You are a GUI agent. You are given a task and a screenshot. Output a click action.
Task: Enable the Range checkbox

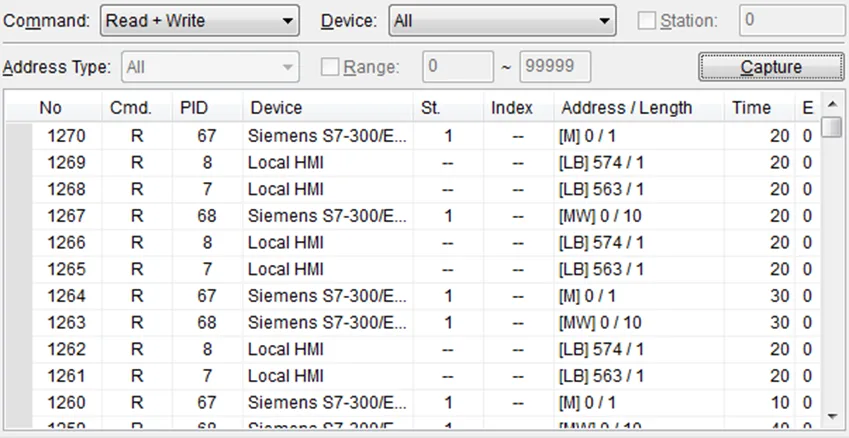(x=330, y=67)
